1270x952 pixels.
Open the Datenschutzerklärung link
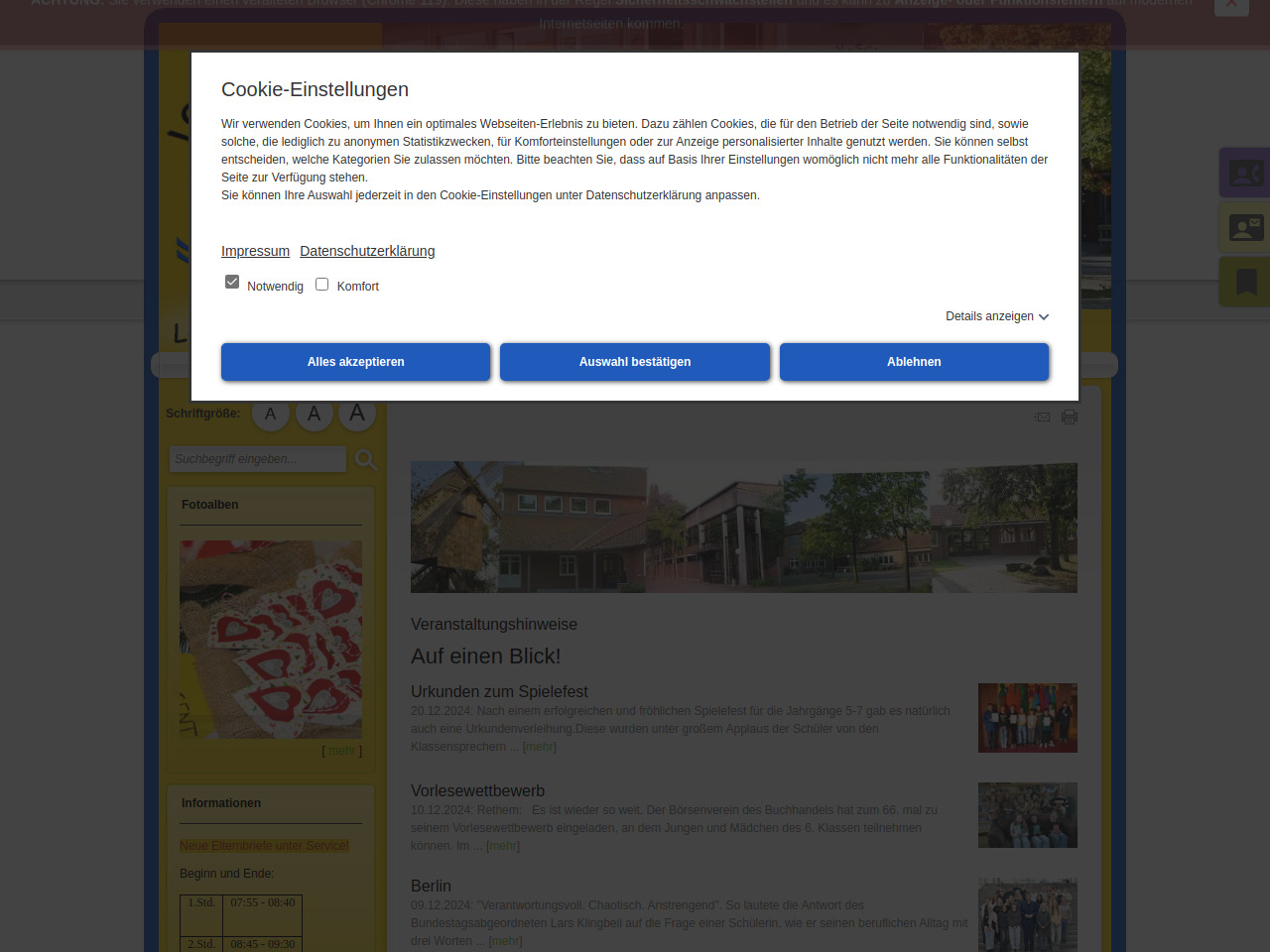367,251
